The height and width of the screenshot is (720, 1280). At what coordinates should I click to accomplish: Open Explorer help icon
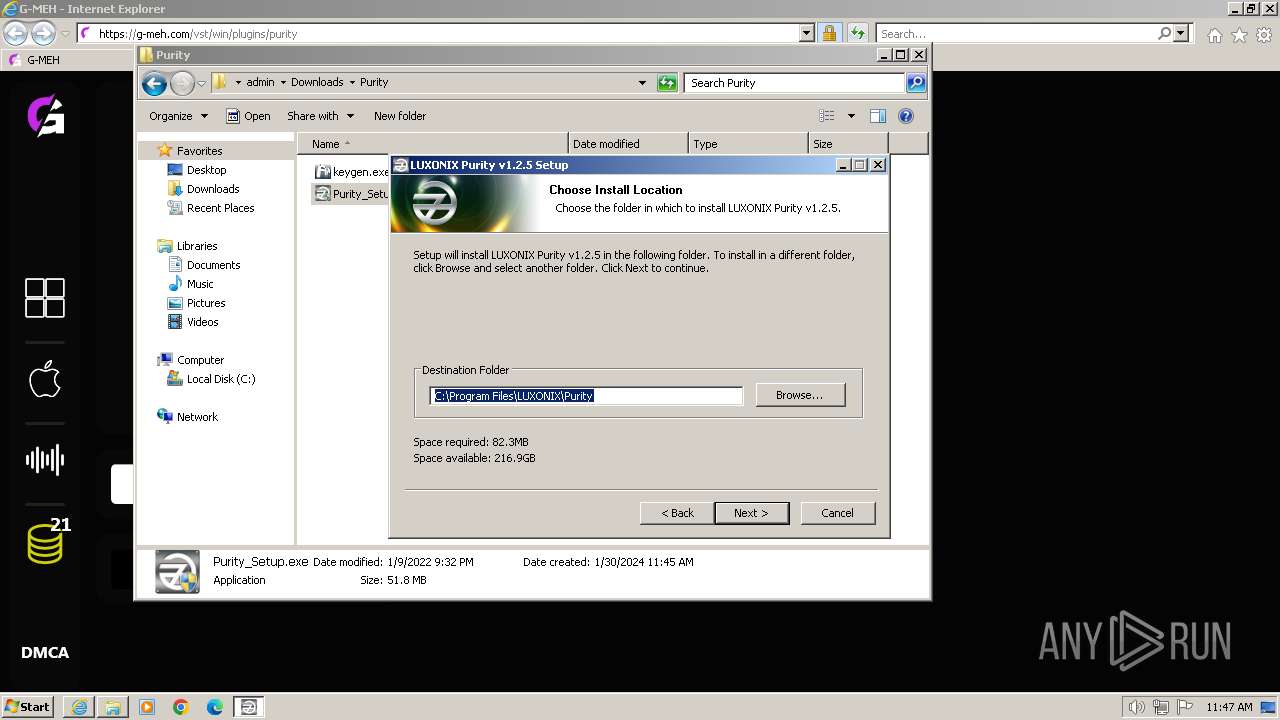906,116
